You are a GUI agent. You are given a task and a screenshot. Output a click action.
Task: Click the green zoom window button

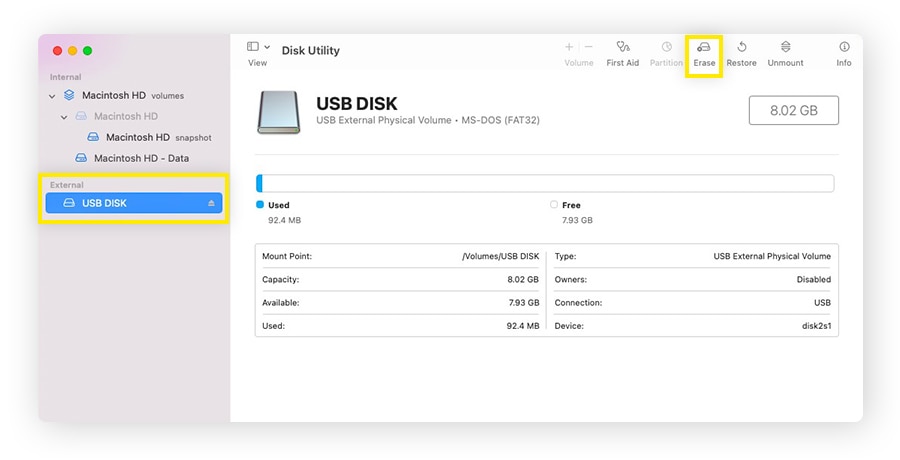coord(87,51)
